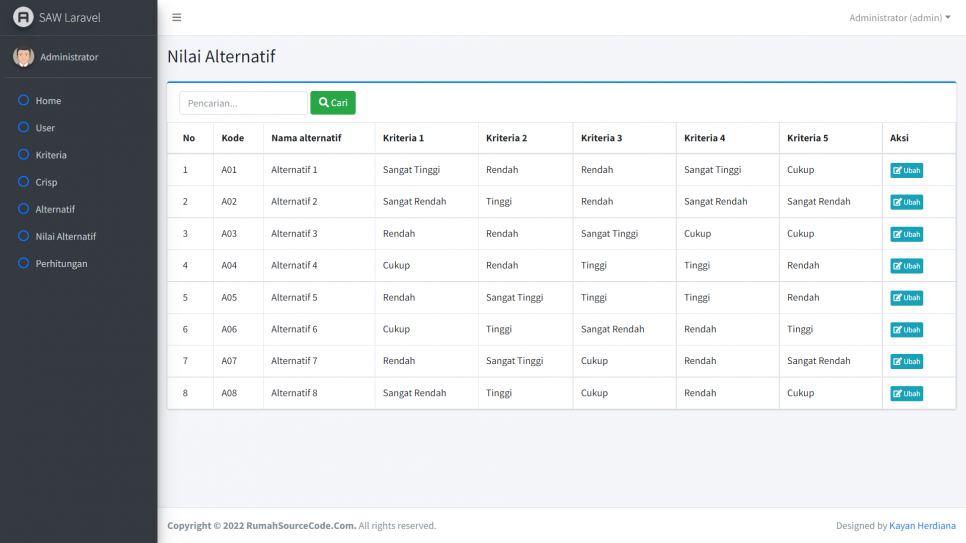Click the Alternatif circle icon
The height and width of the screenshot is (543, 966).
pyautogui.click(x=23, y=208)
